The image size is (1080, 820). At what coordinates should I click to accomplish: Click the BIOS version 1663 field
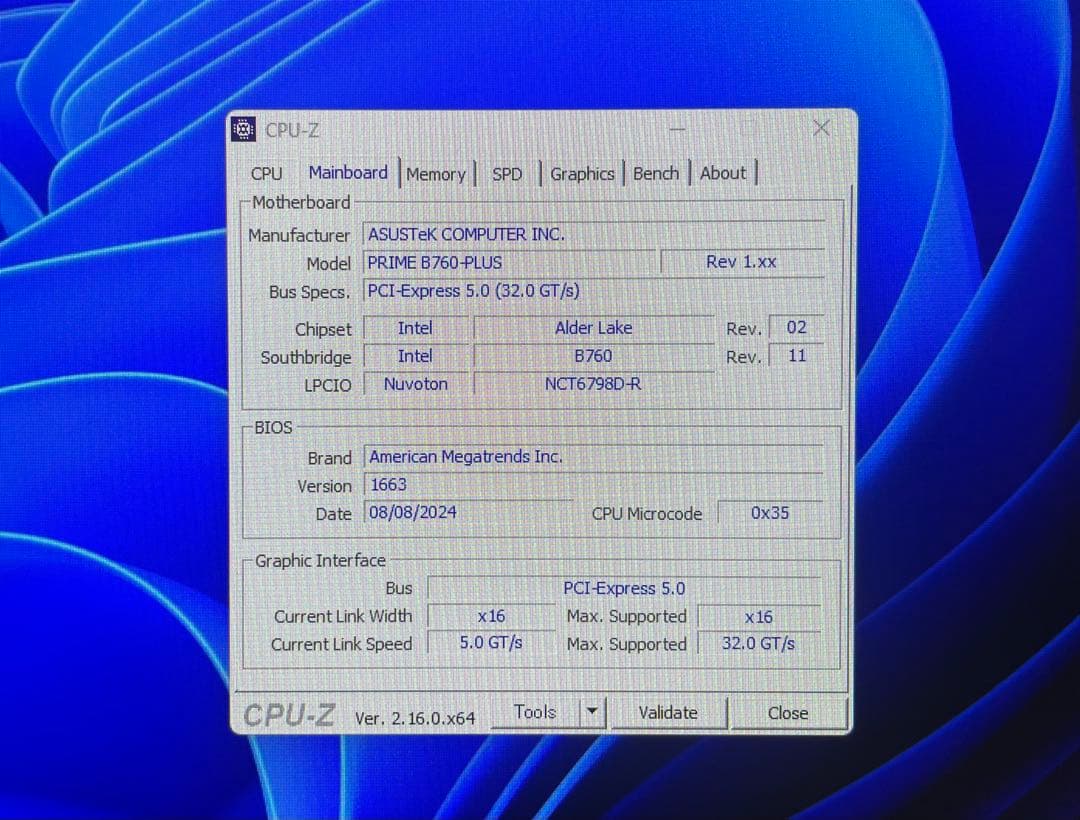point(594,485)
